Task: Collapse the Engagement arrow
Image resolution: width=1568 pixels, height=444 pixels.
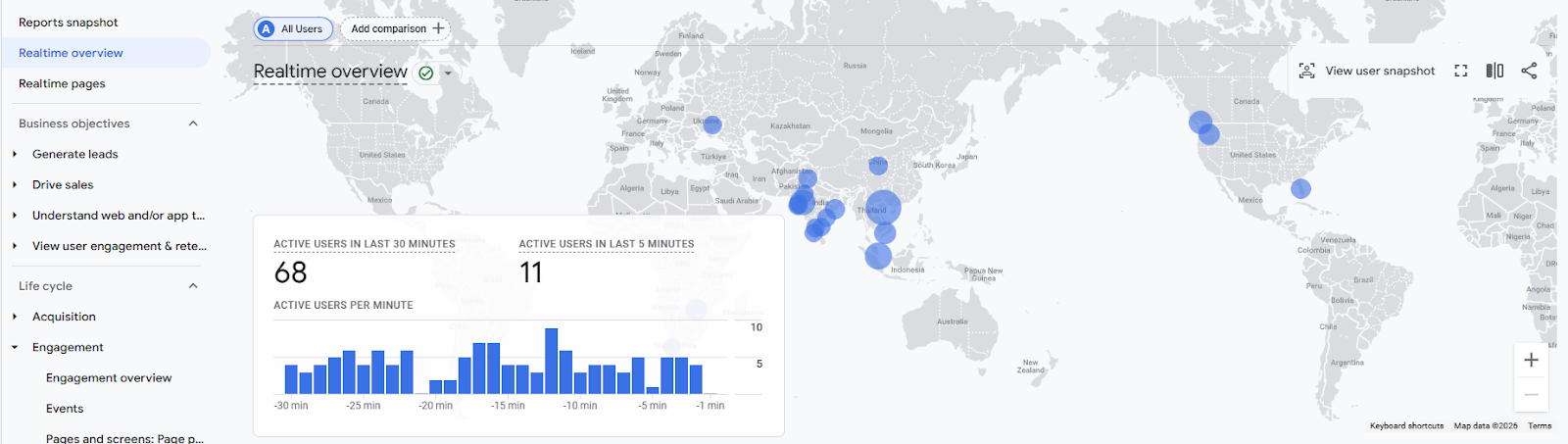Action: (x=15, y=347)
